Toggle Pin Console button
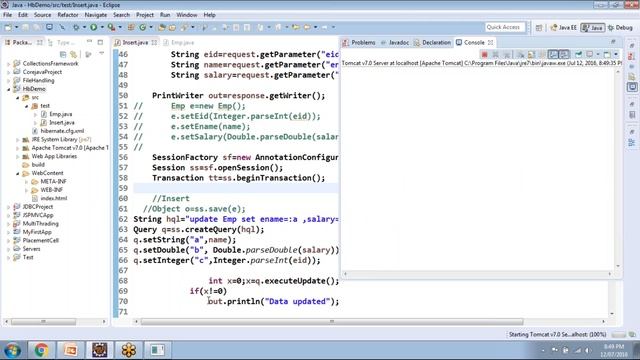This screenshot has height=360, width=640. [x=578, y=55]
